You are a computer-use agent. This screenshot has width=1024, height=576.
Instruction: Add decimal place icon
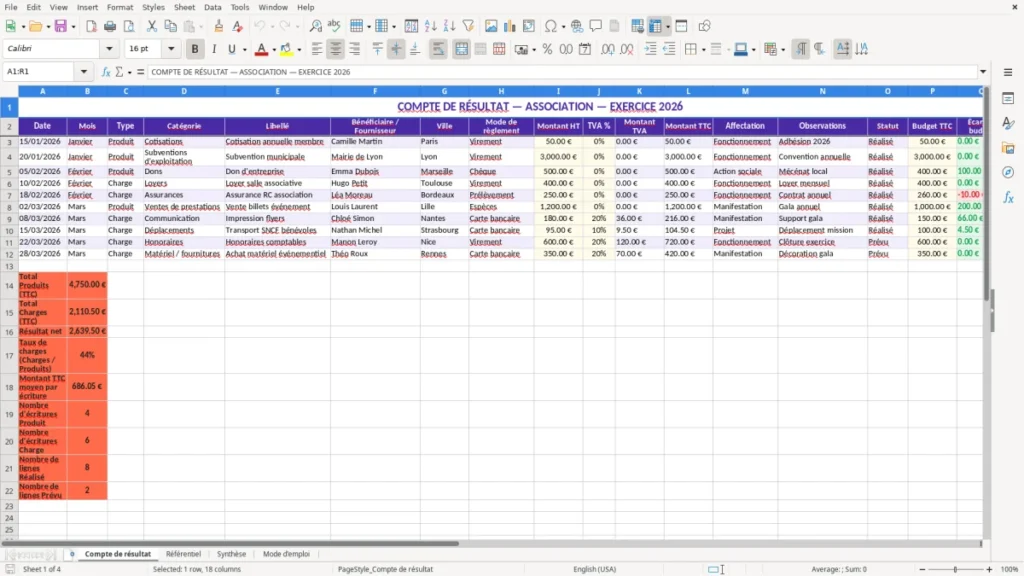[608, 49]
